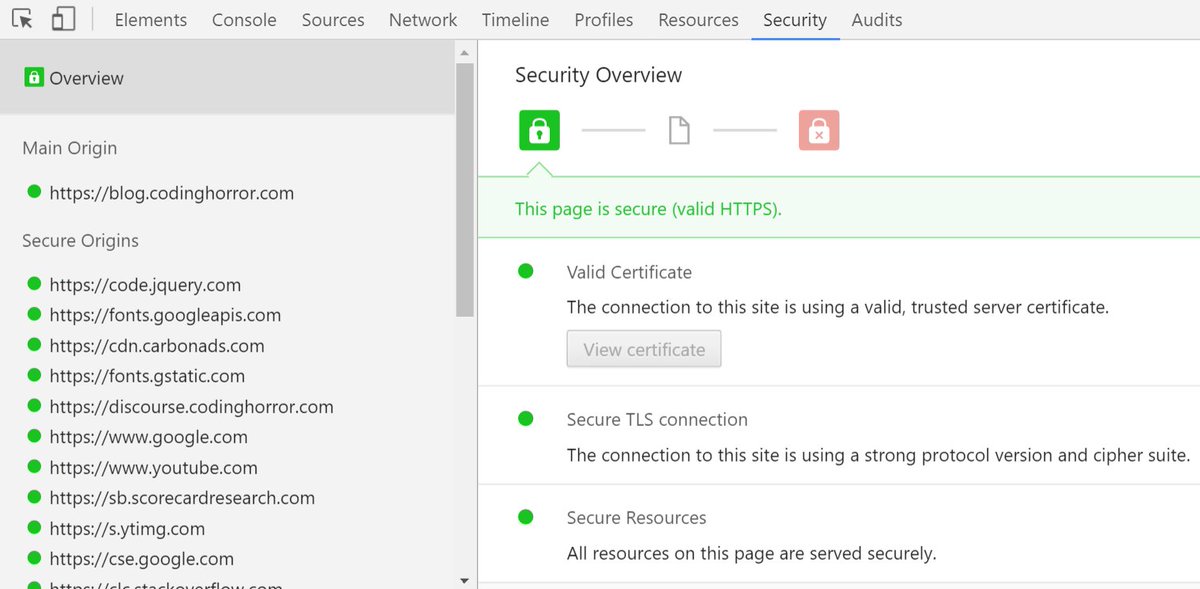This screenshot has height=589, width=1200.
Task: Click the inspect element cursor icon
Action: [23, 19]
